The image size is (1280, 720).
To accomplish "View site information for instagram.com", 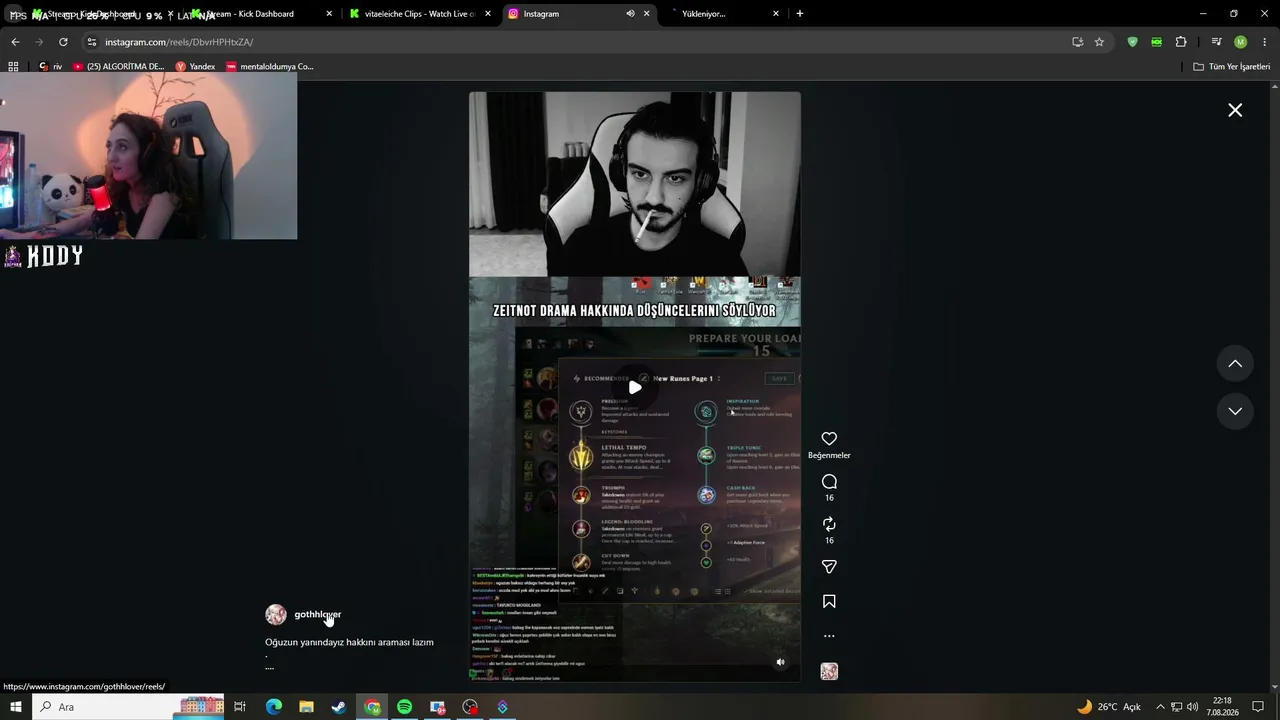I will pyautogui.click(x=92, y=42).
